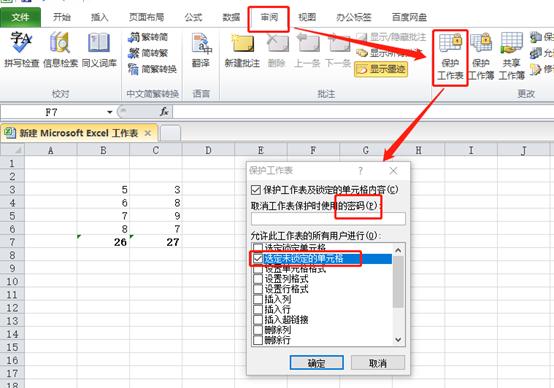Click the help question mark in dialog
Screen dimensions: 554x388
(360, 171)
